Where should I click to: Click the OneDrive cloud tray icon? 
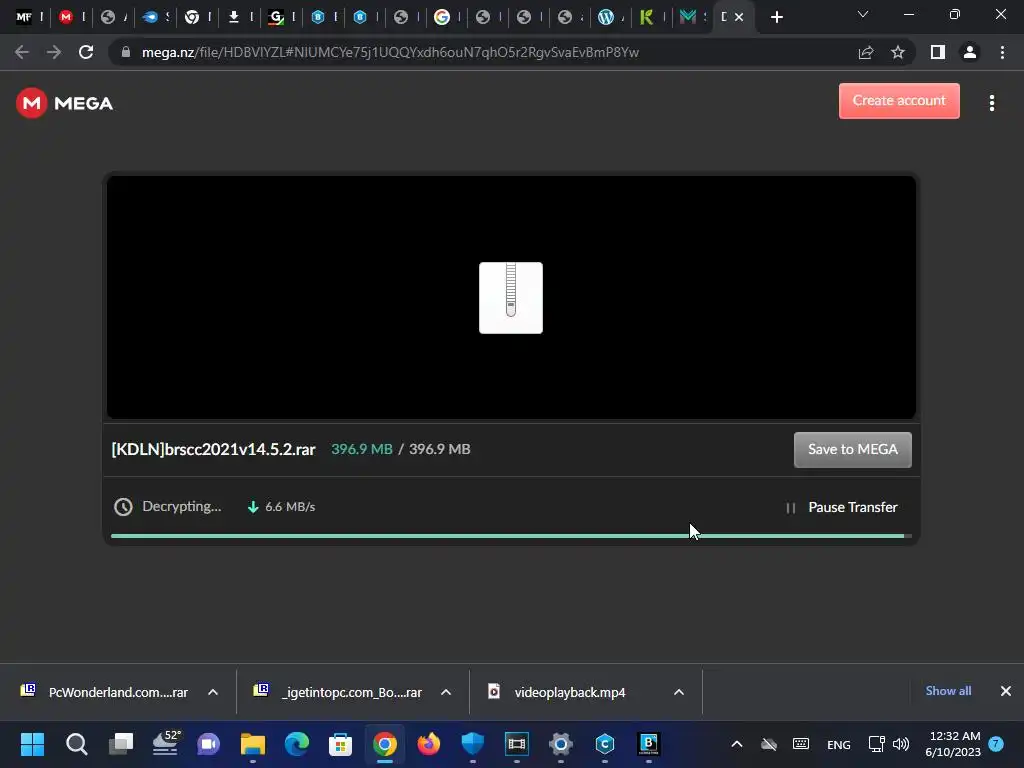769,744
